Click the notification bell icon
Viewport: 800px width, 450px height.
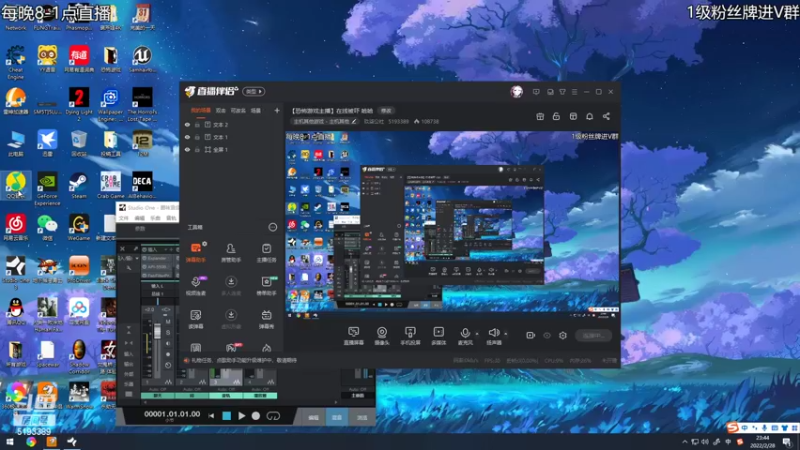(589, 116)
